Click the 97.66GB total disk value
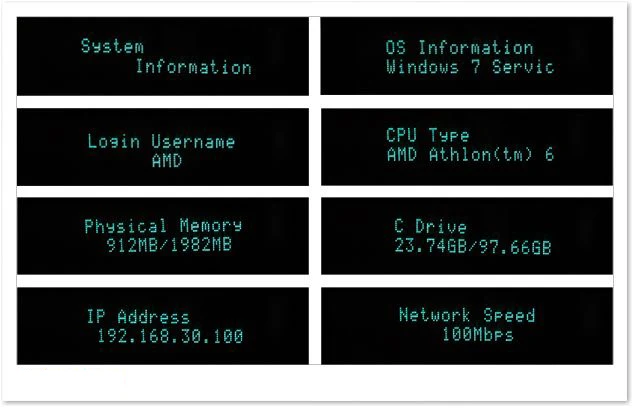This screenshot has height=410, width=632. pyautogui.click(x=516, y=247)
